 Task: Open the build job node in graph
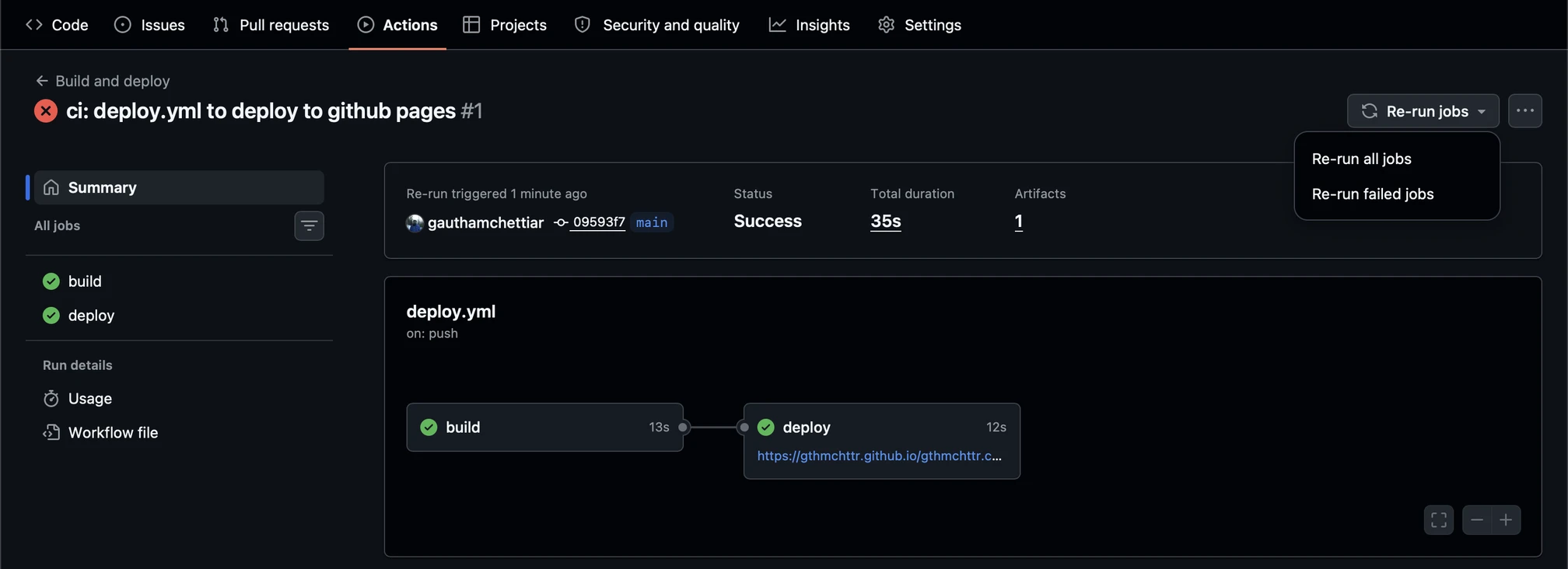pyautogui.click(x=545, y=428)
